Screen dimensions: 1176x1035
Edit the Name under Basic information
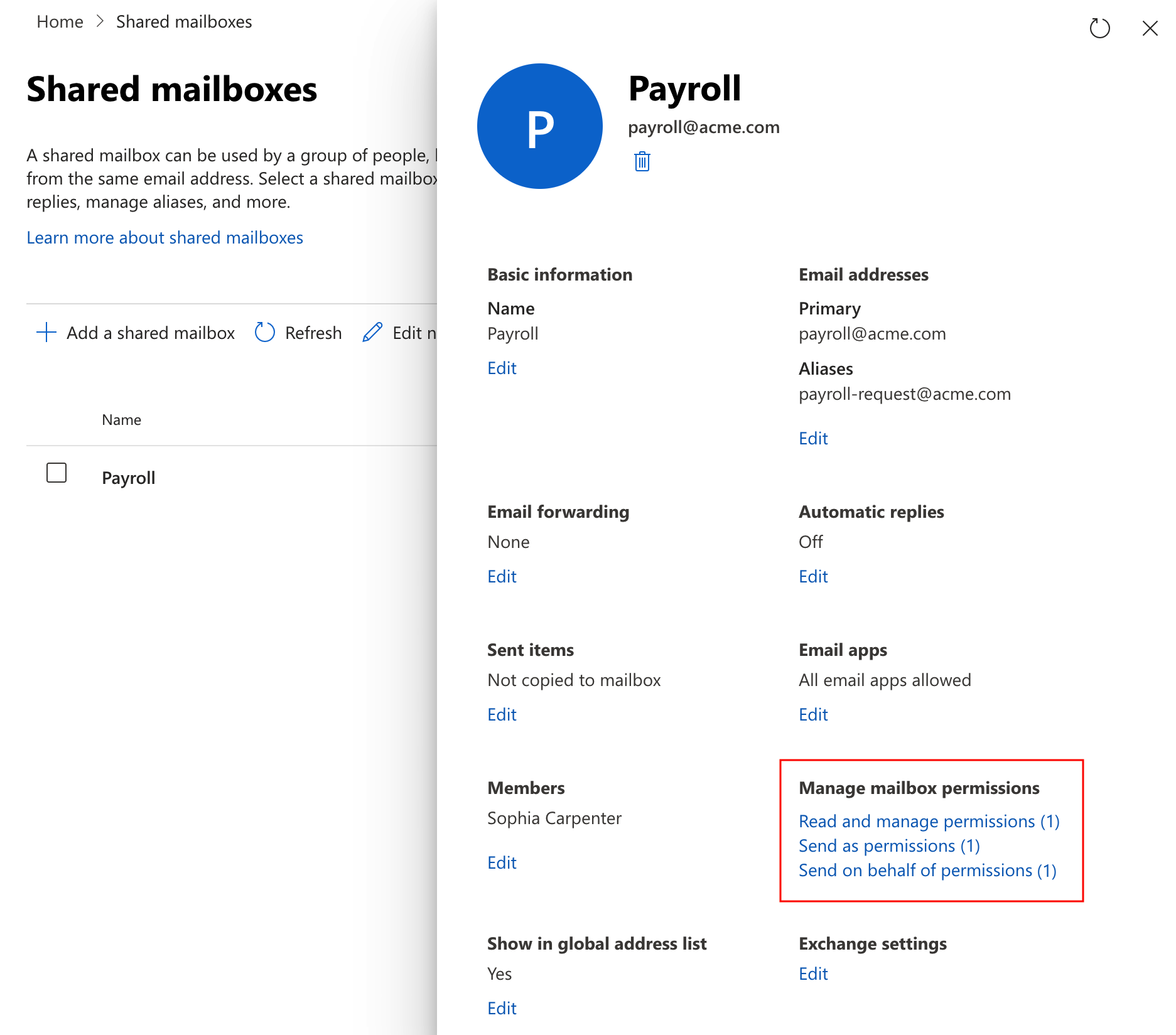(x=502, y=368)
